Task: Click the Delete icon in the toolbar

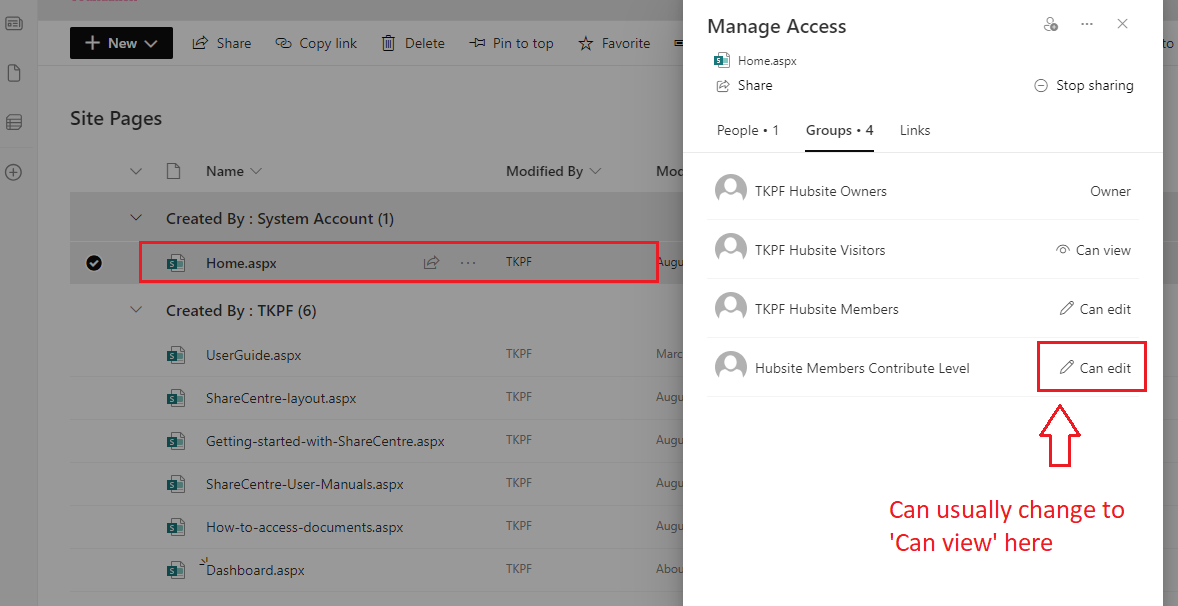Action: click(x=412, y=42)
